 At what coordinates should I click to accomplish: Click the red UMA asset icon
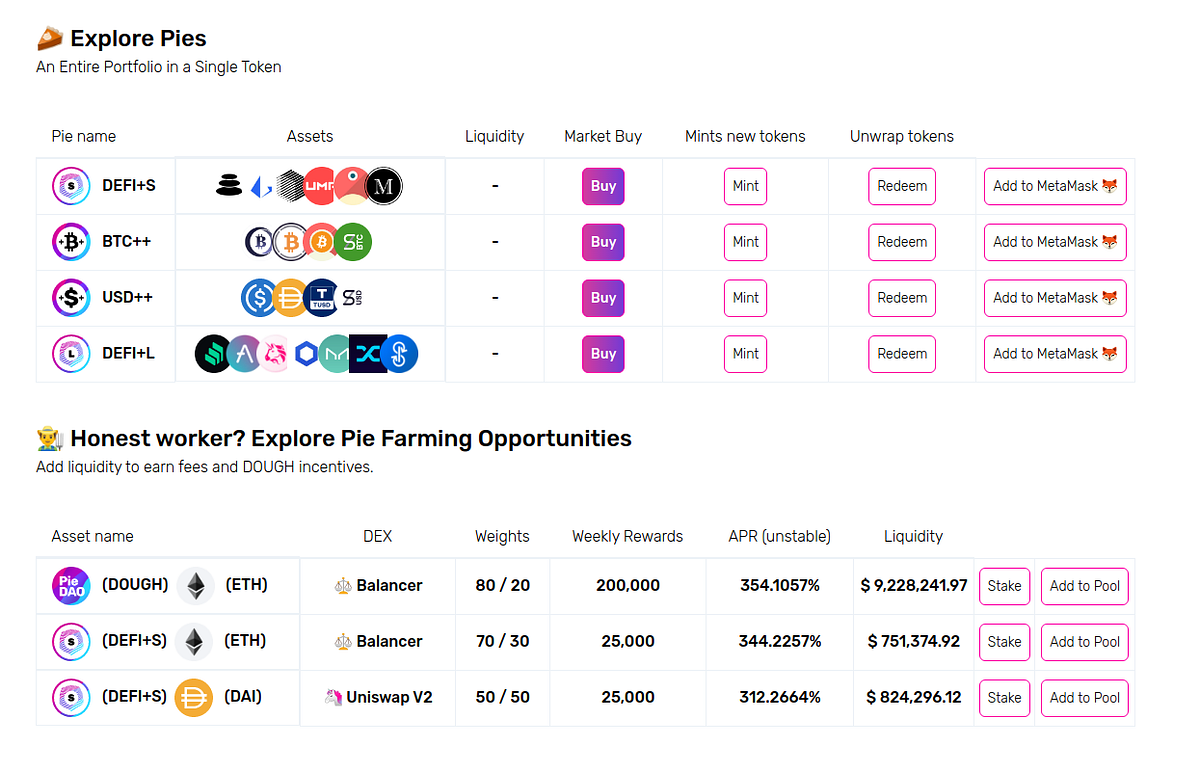coord(320,186)
